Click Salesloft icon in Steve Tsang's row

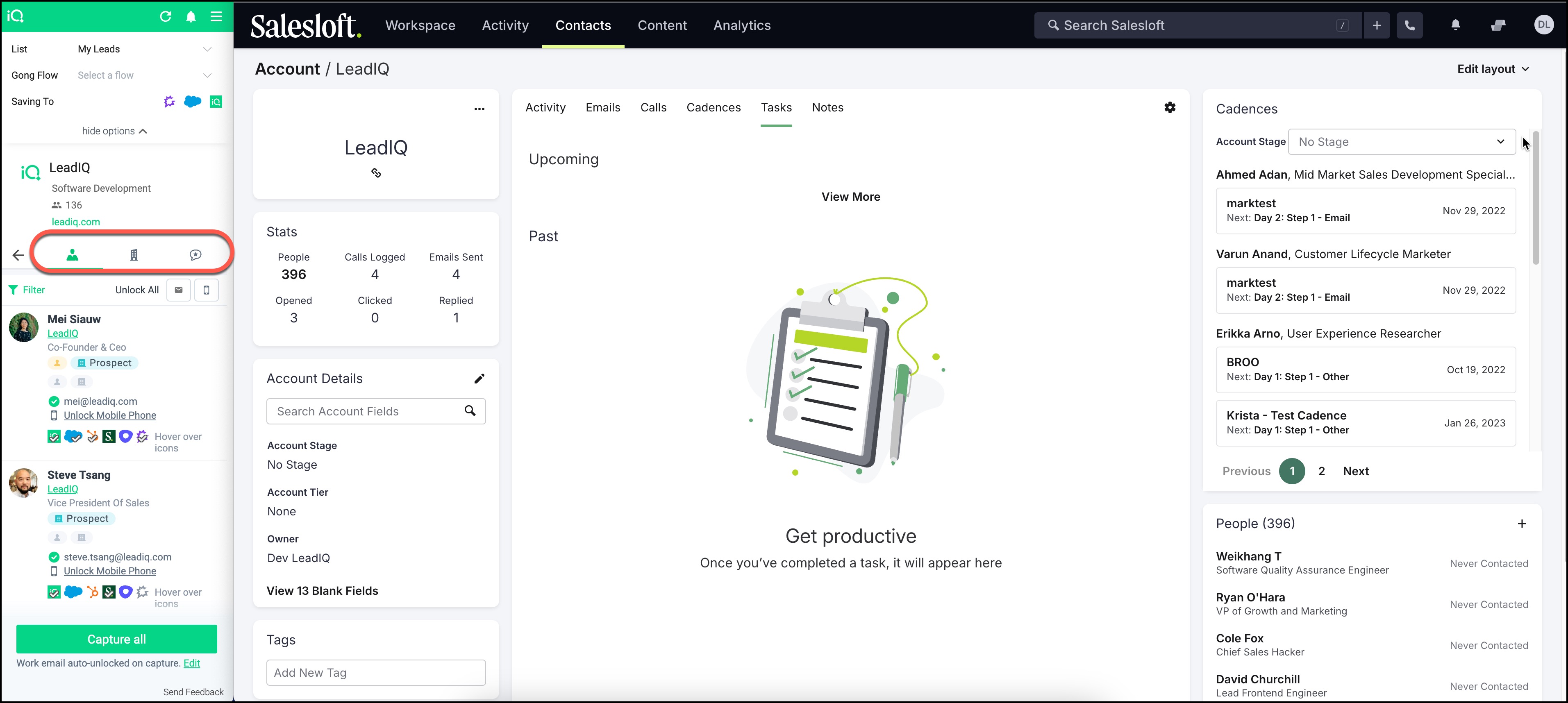point(109,592)
